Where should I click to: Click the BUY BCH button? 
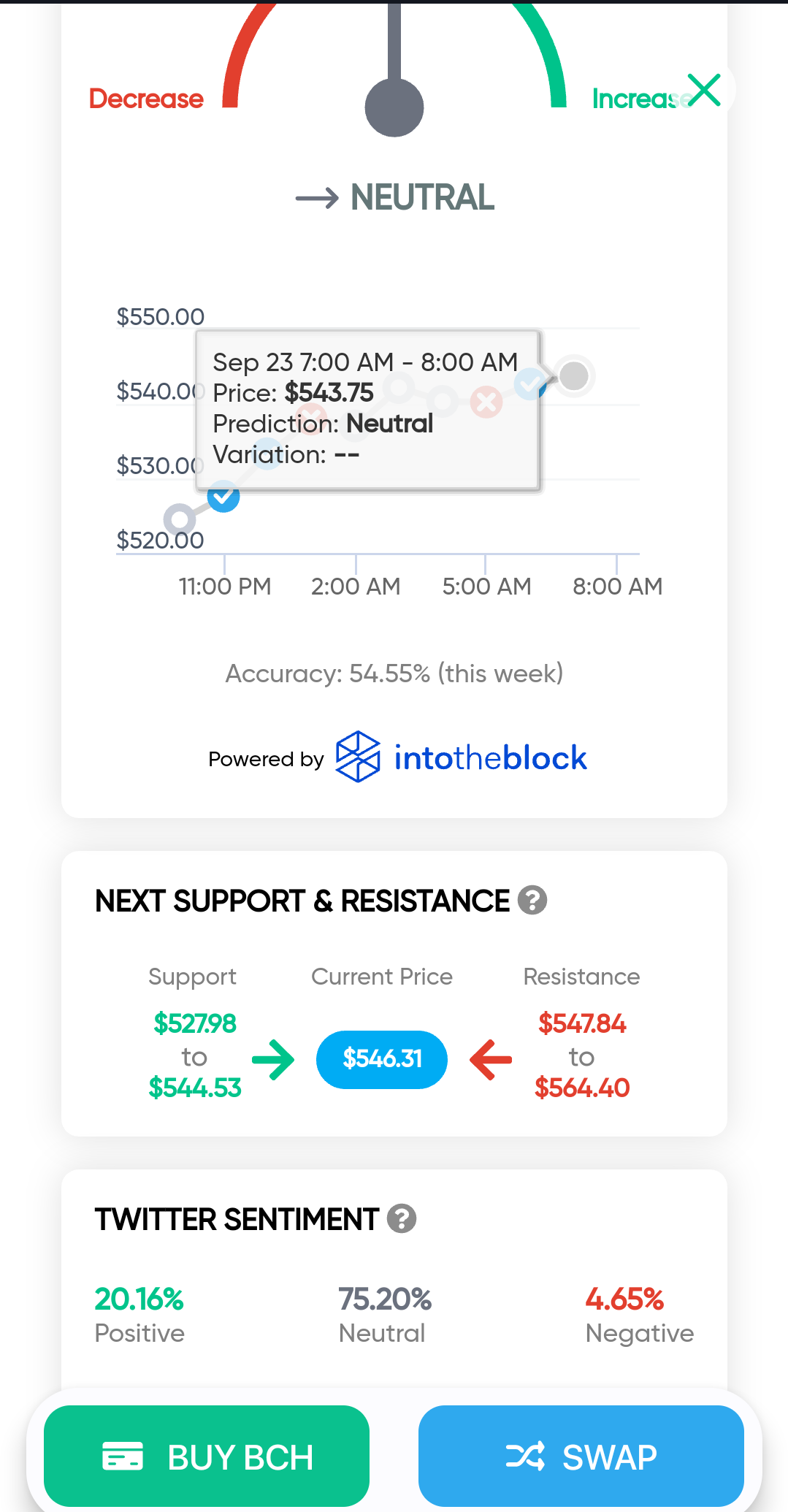[x=207, y=1456]
